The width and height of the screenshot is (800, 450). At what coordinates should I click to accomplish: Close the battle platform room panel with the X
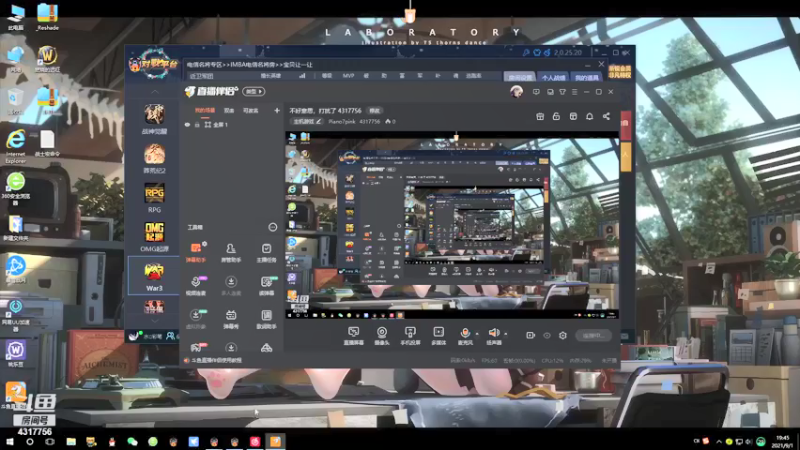601,64
